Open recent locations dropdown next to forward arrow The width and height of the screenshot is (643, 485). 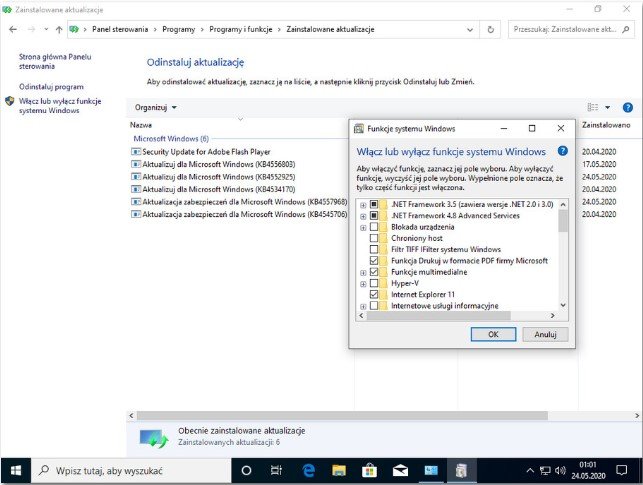[46, 30]
